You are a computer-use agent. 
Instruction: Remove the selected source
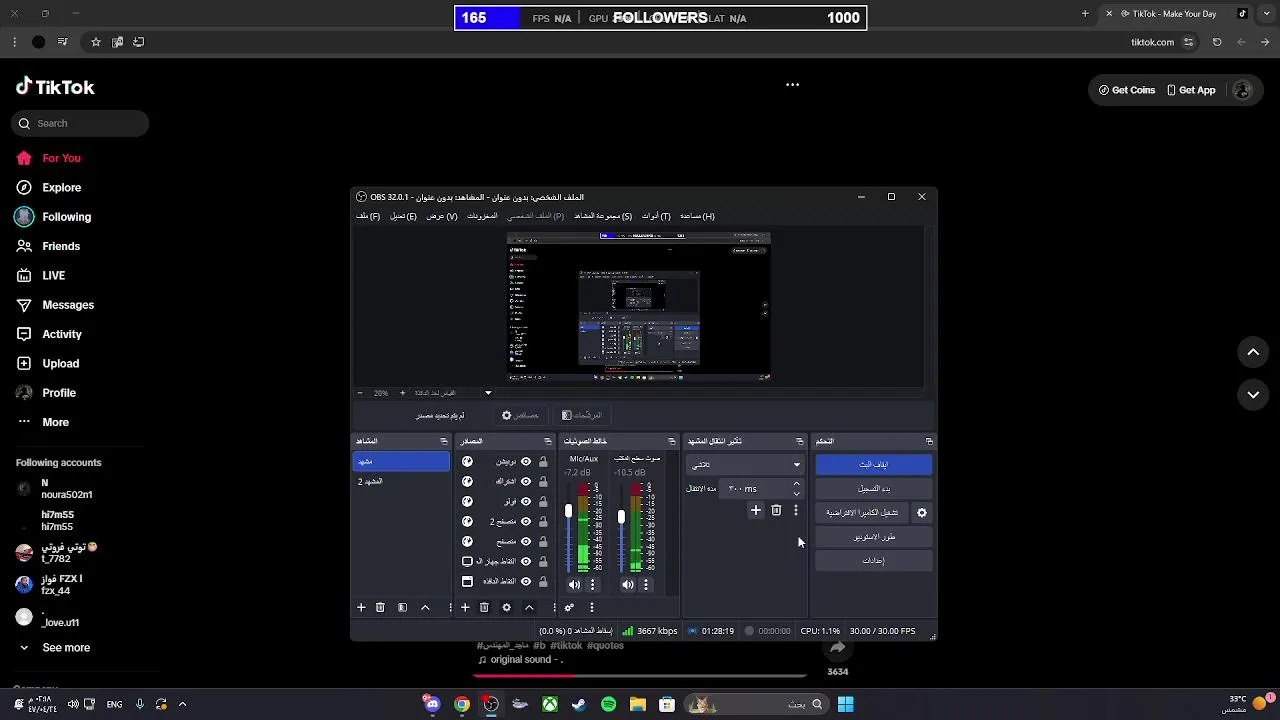click(484, 607)
